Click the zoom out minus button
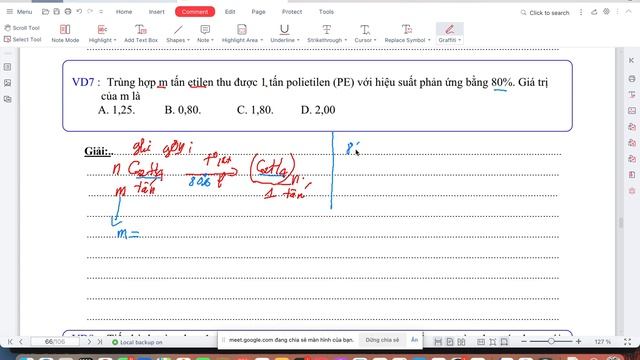 click(524, 341)
